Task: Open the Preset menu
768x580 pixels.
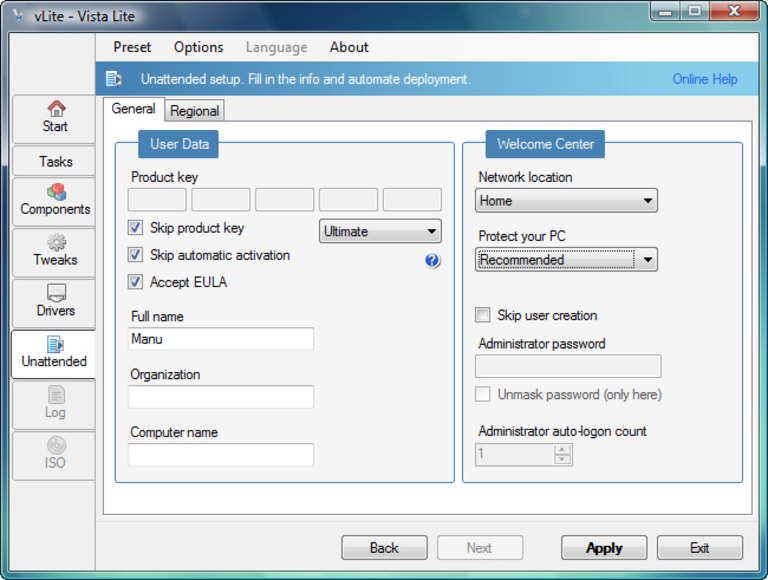Action: pos(132,47)
